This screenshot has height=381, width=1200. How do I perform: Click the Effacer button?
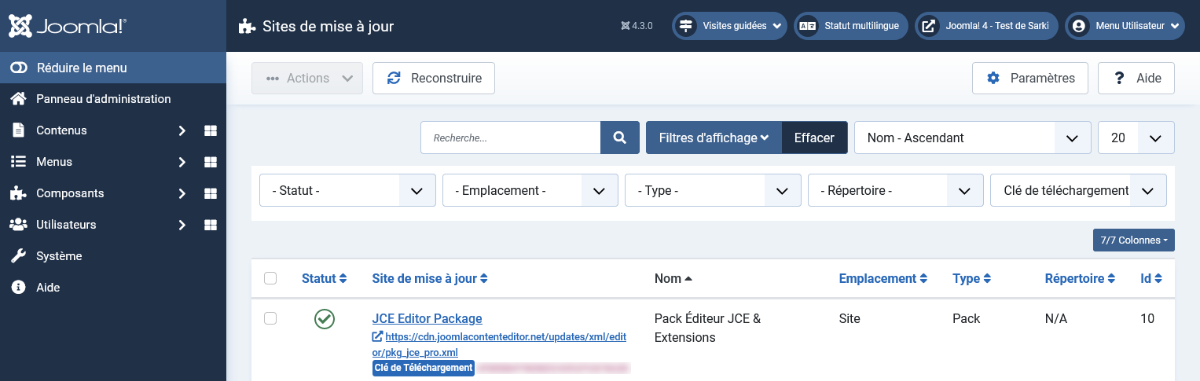[814, 138]
